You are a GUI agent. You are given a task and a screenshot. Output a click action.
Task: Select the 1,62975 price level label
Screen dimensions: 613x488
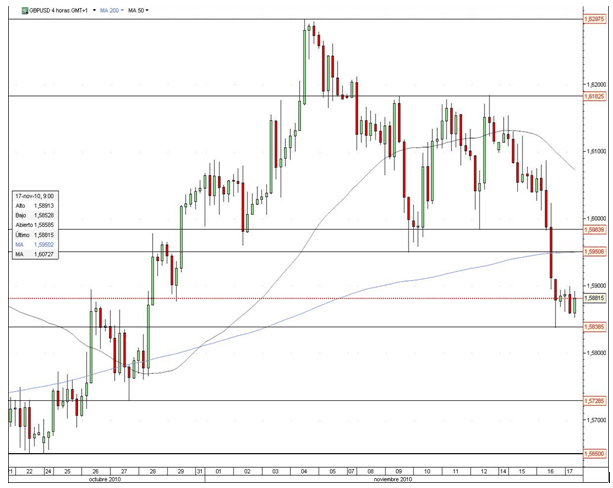point(594,19)
